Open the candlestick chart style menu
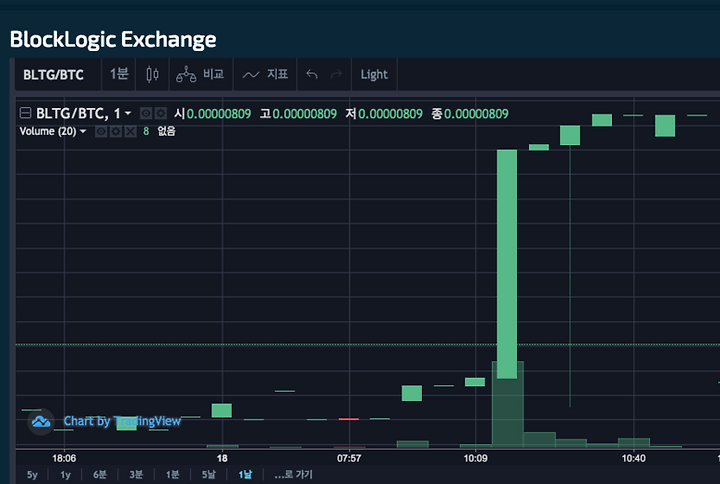 pos(152,74)
